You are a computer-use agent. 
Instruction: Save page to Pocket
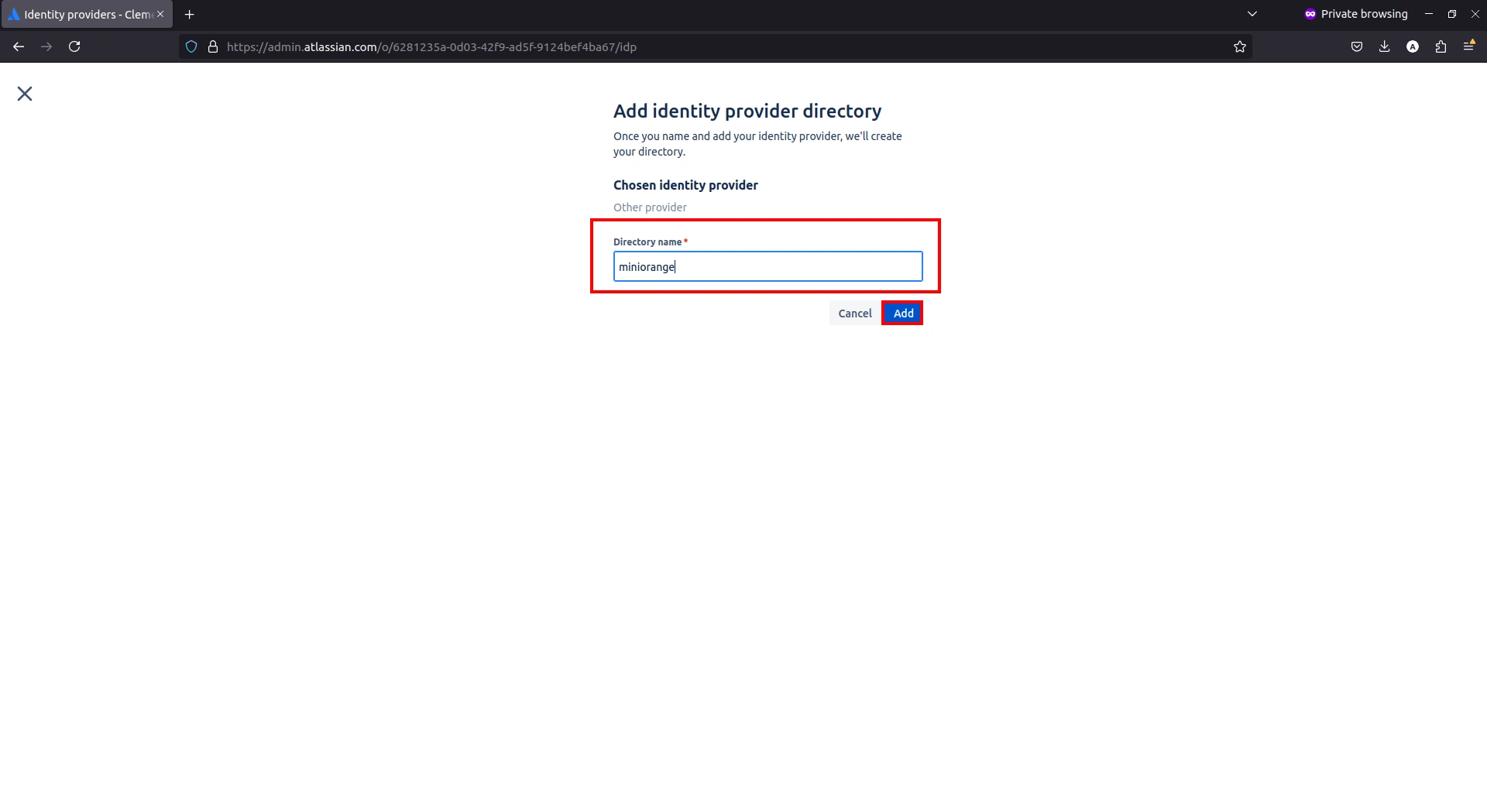point(1357,46)
